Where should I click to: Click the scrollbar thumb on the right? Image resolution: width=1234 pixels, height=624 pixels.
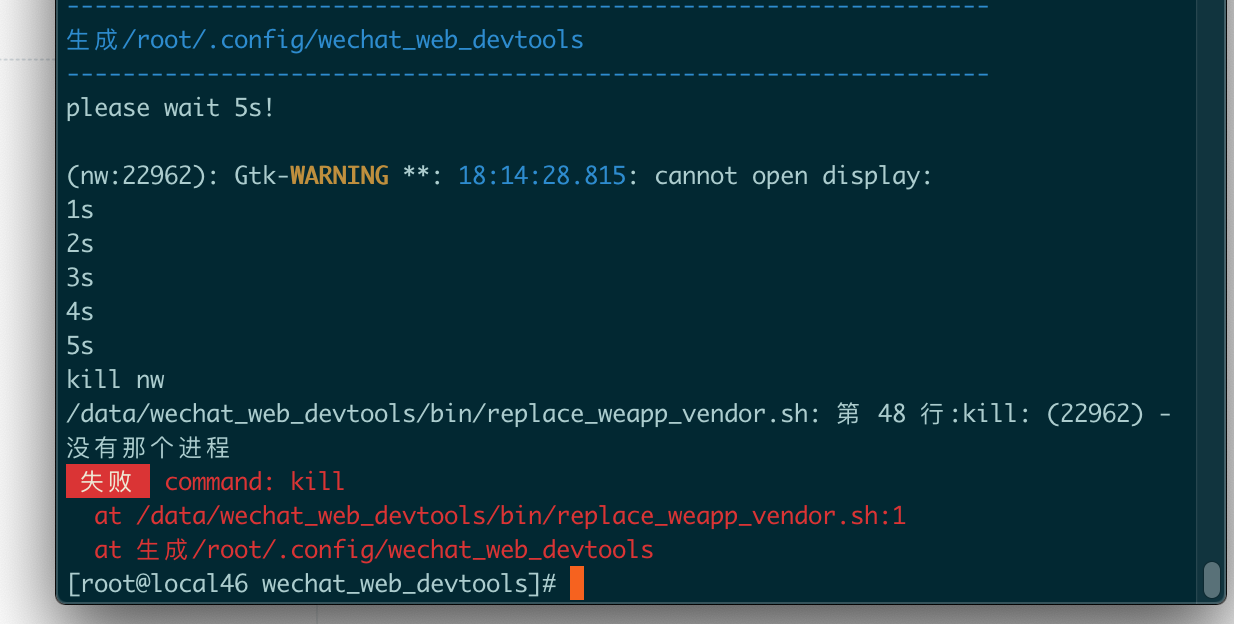(1210, 580)
